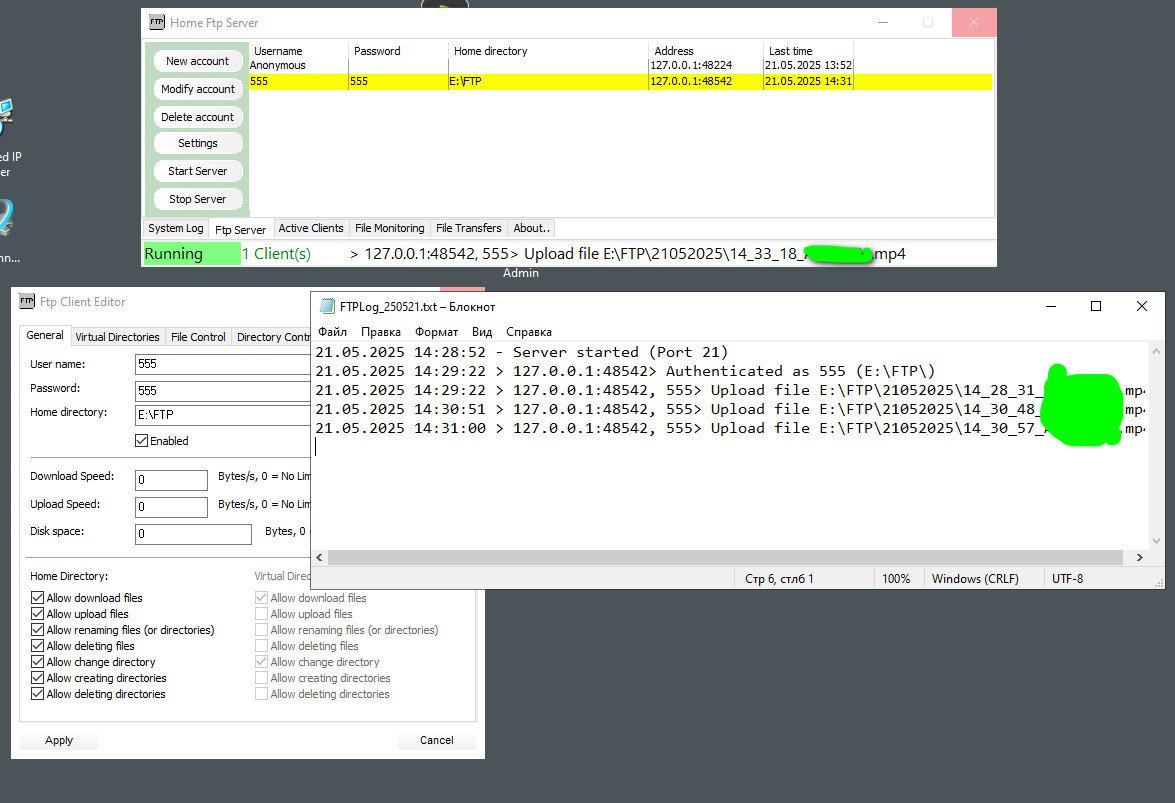Click the Notepad scroll right arrow
The width and height of the screenshot is (1175, 803).
click(1140, 557)
